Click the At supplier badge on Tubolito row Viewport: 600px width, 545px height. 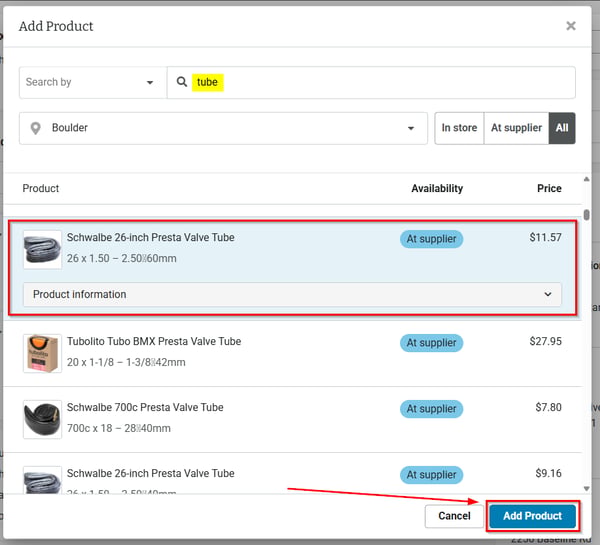pos(431,343)
